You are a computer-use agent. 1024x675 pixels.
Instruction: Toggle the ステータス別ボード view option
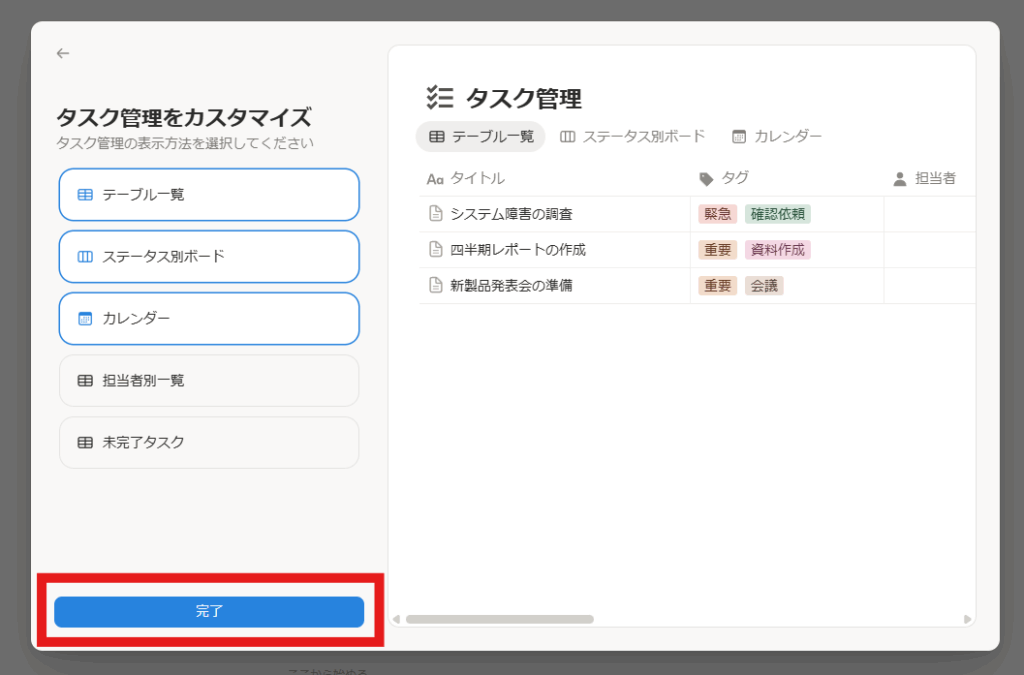[x=209, y=256]
